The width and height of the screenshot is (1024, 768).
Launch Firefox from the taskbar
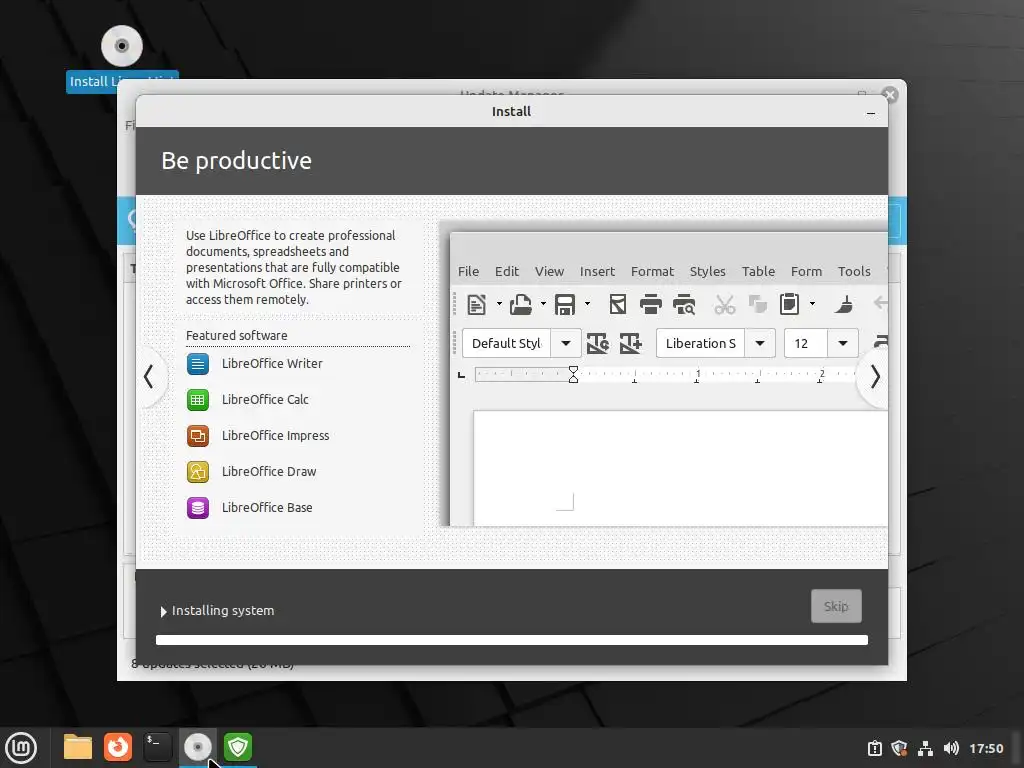click(118, 747)
